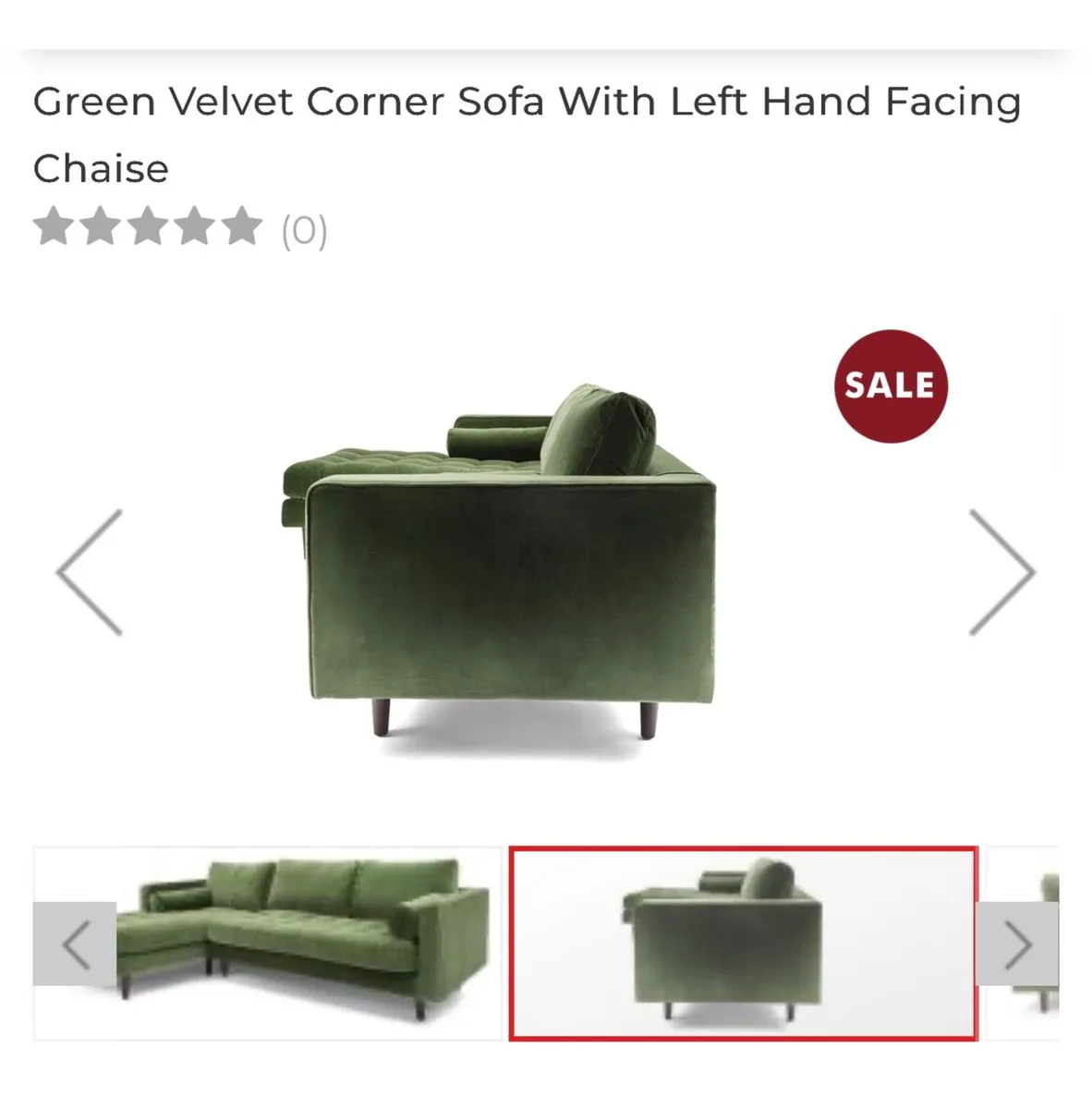Click the red SALE badge
Screen dimensions: 1092x1109
coord(890,385)
